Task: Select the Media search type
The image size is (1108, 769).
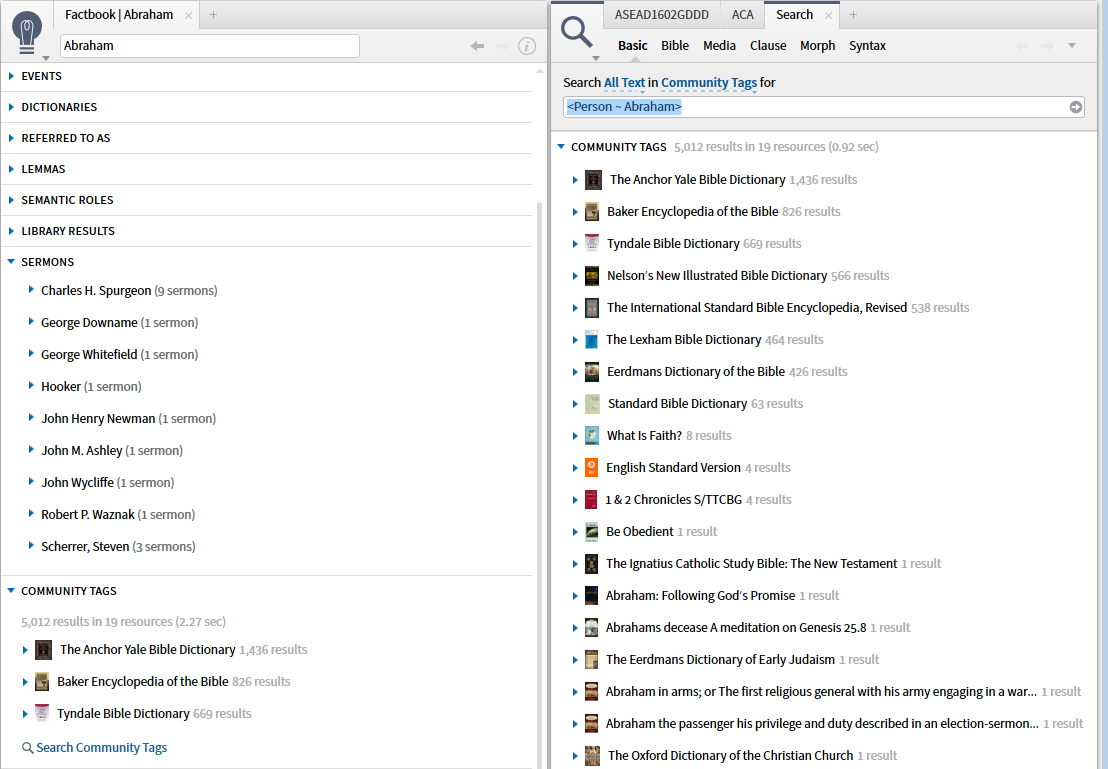Action: pyautogui.click(x=719, y=46)
